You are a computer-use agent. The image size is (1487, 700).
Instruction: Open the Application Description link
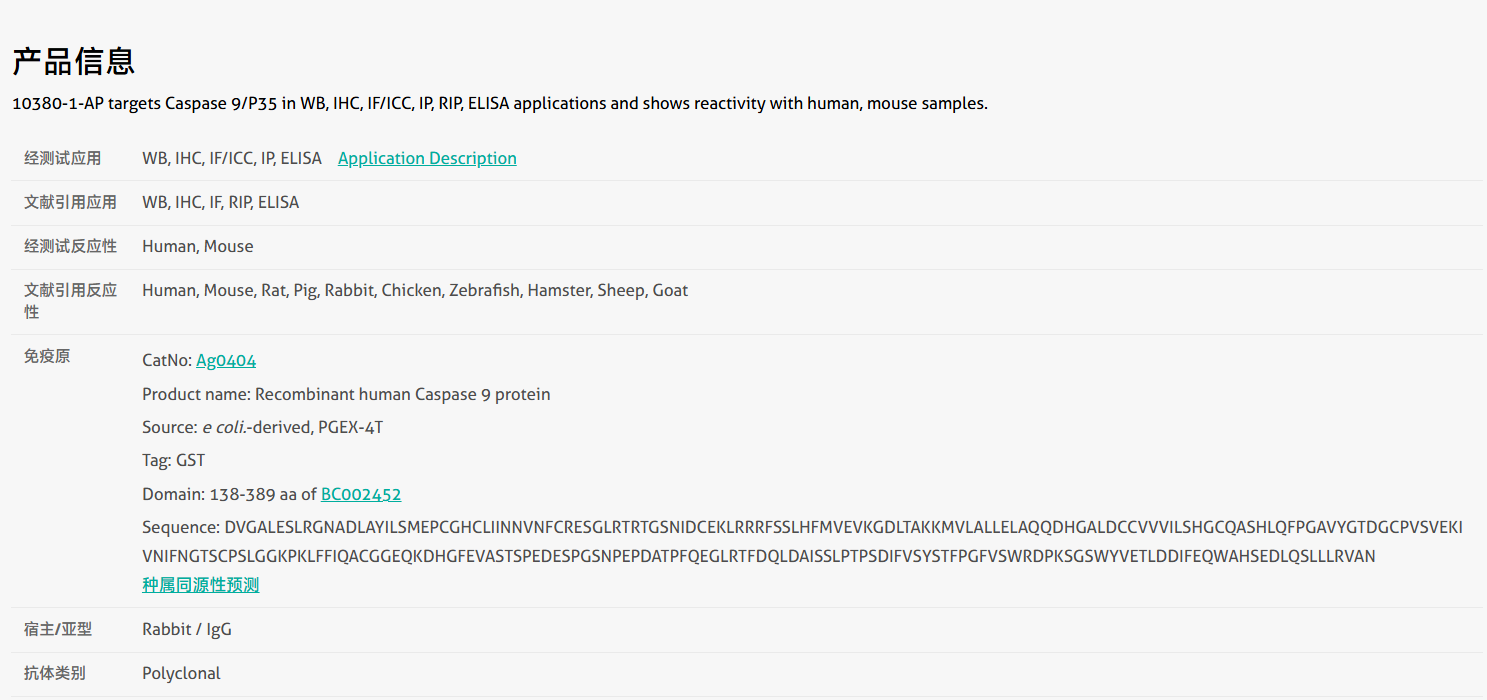(x=427, y=158)
